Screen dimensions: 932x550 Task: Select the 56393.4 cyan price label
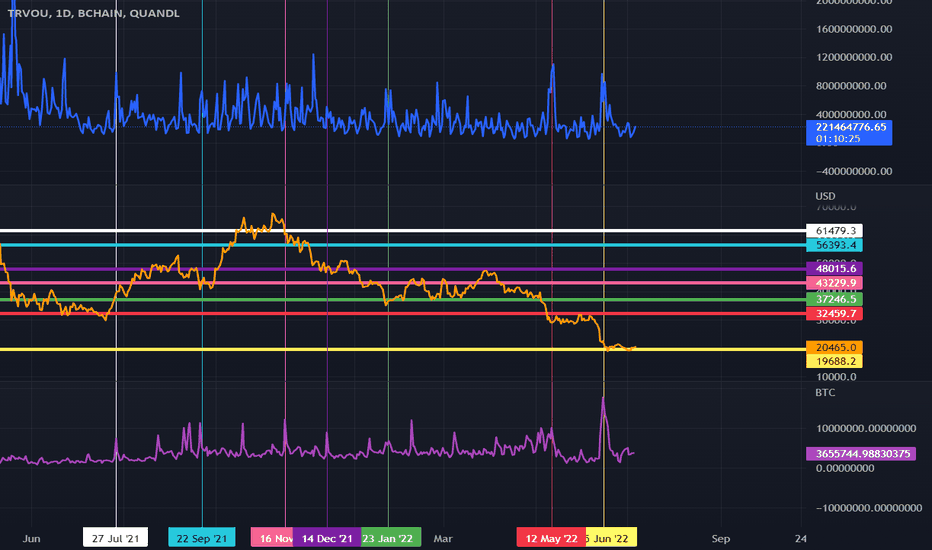tap(835, 245)
